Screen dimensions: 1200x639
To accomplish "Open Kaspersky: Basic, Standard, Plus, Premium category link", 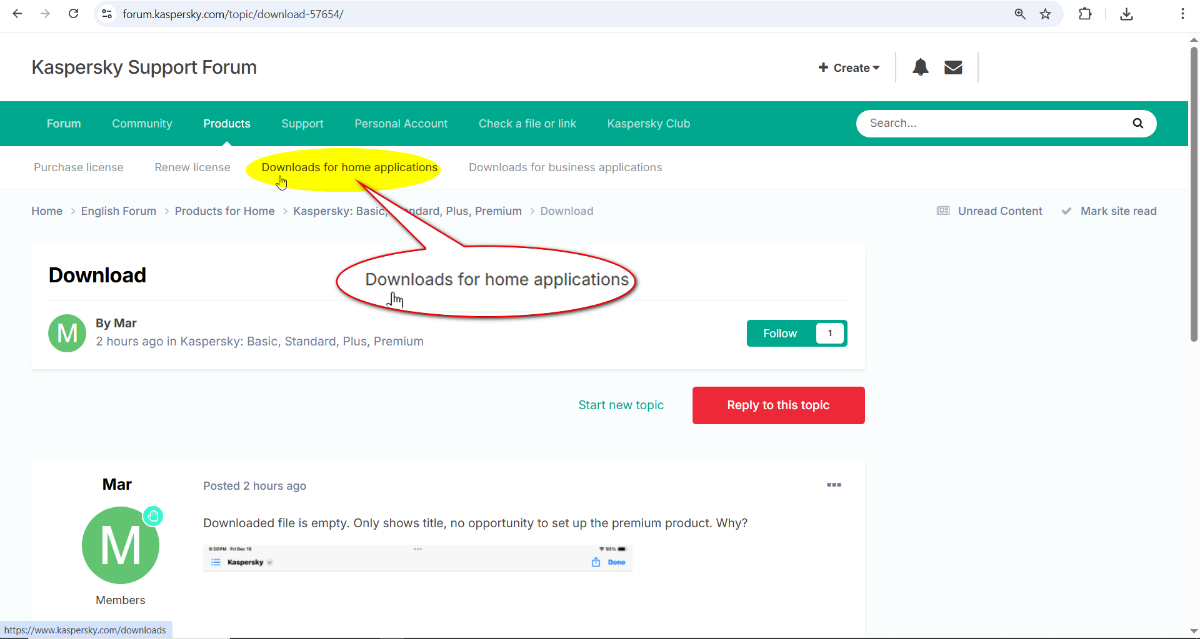I will click(x=302, y=341).
